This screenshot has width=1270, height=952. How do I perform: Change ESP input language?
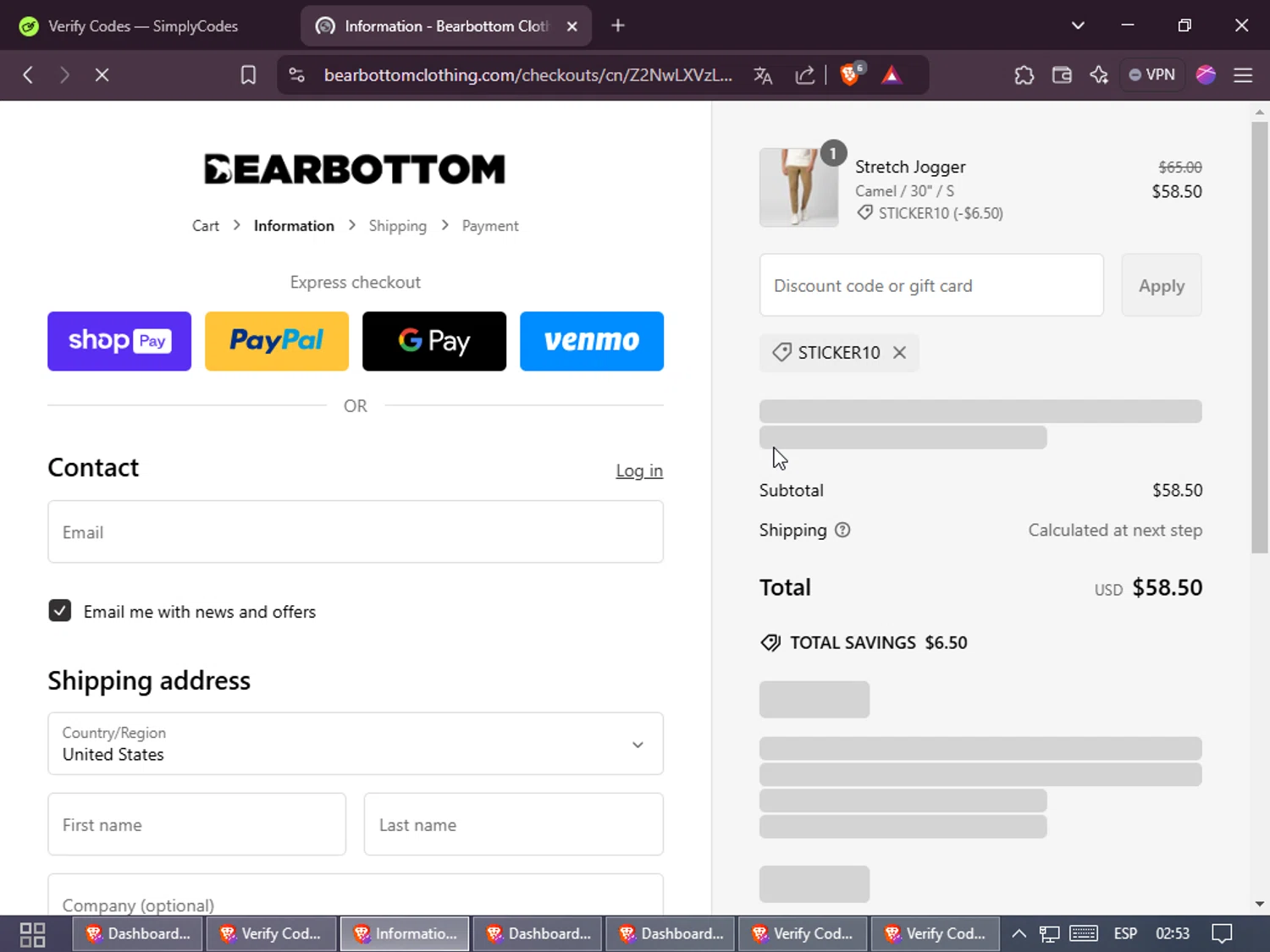click(x=1125, y=933)
